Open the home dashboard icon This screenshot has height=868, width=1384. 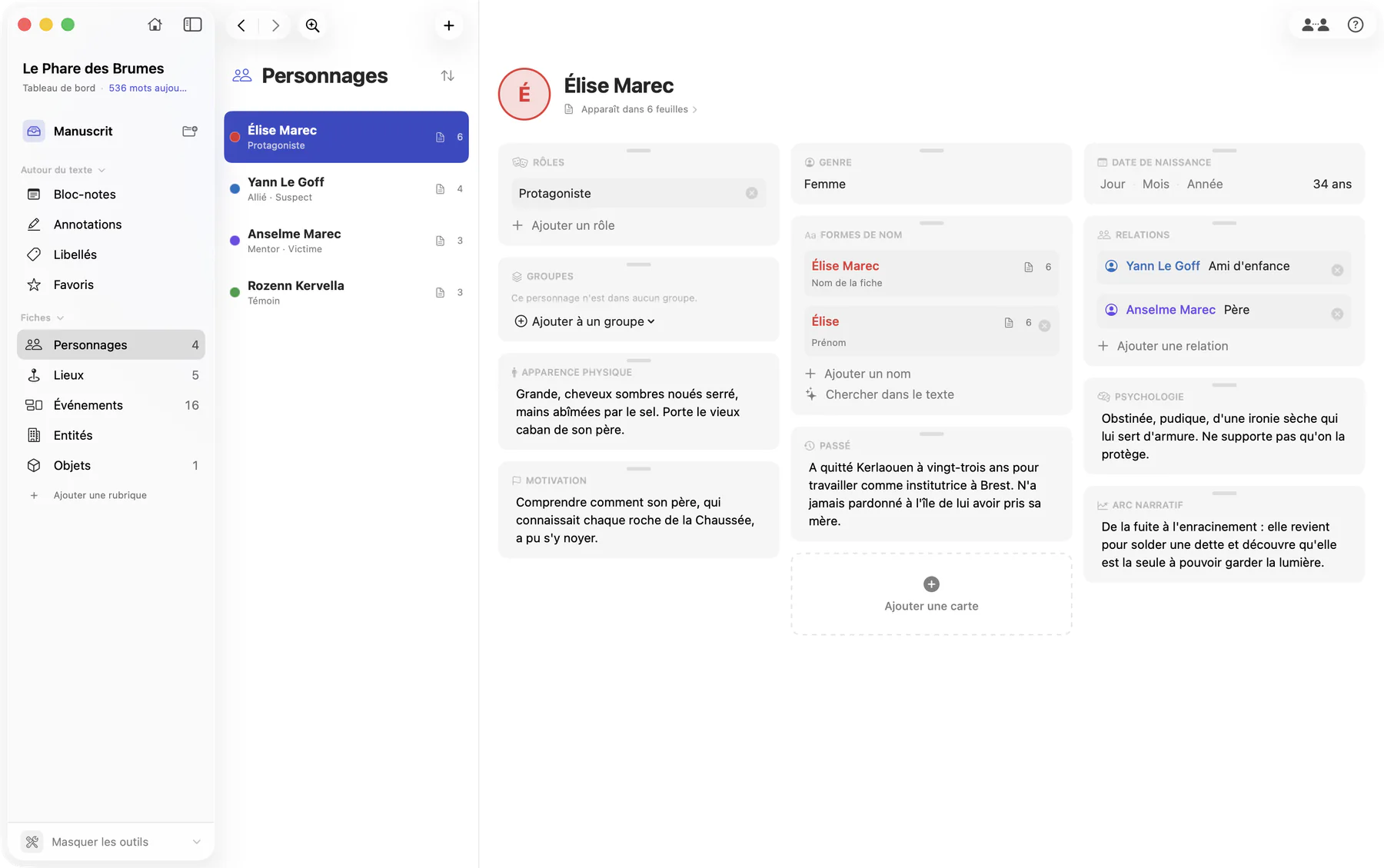click(155, 25)
